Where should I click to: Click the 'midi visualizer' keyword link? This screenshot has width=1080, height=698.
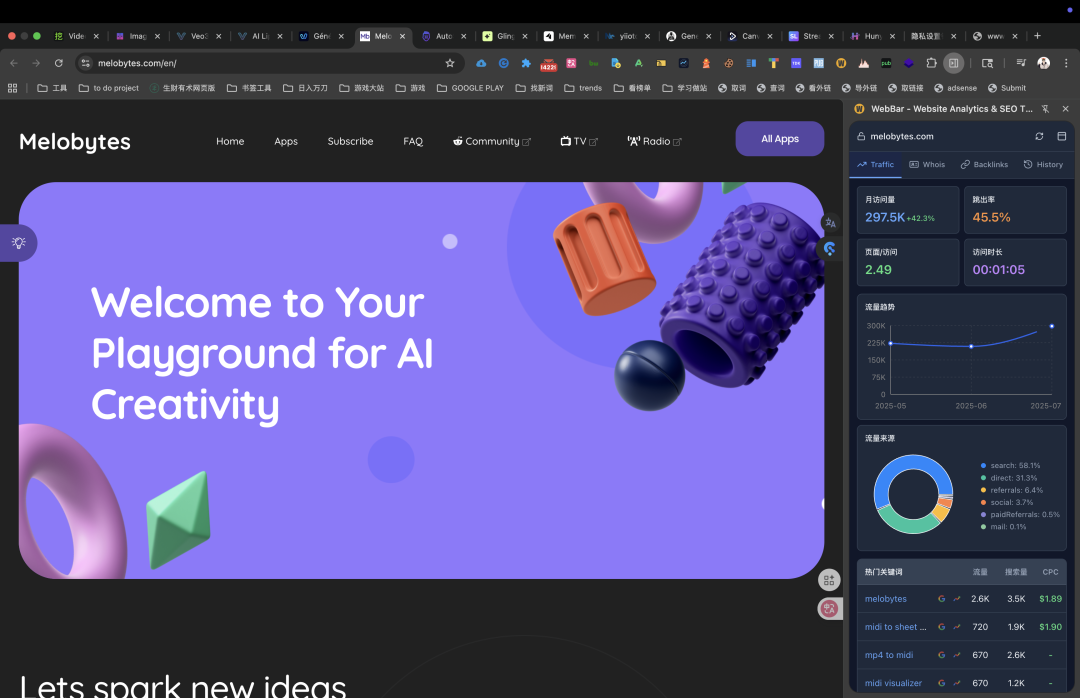pos(893,683)
